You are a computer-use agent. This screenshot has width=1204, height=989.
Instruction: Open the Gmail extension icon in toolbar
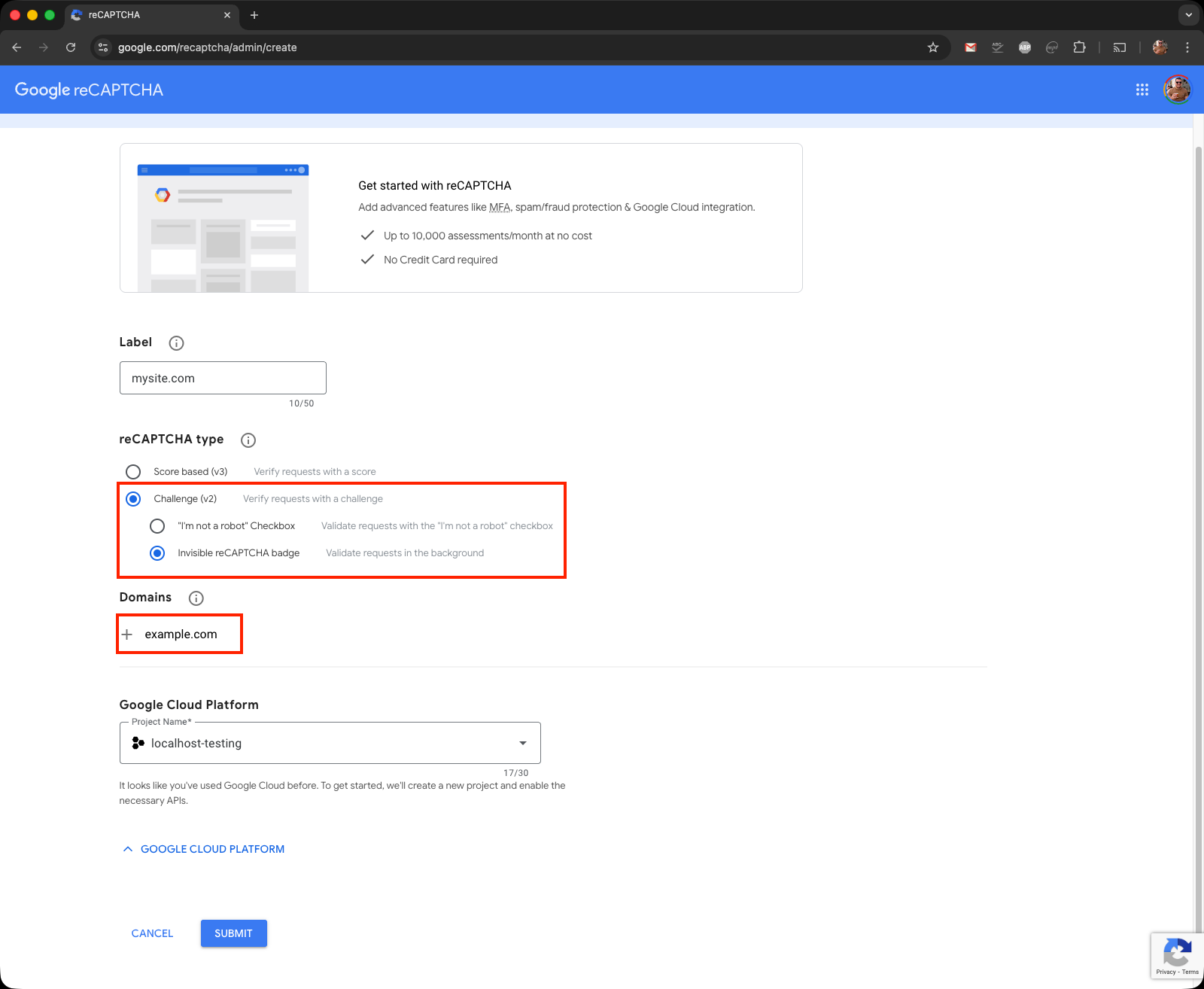click(971, 47)
